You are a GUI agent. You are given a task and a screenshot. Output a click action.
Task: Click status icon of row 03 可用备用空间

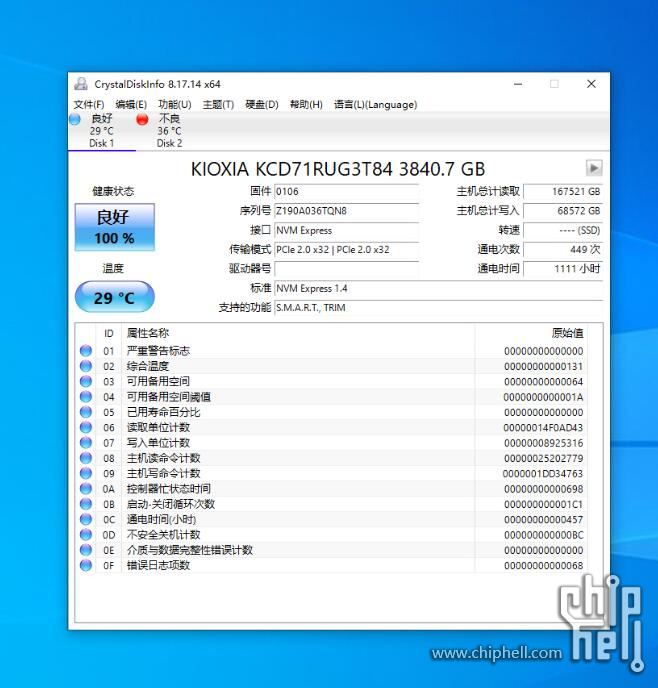(x=86, y=381)
